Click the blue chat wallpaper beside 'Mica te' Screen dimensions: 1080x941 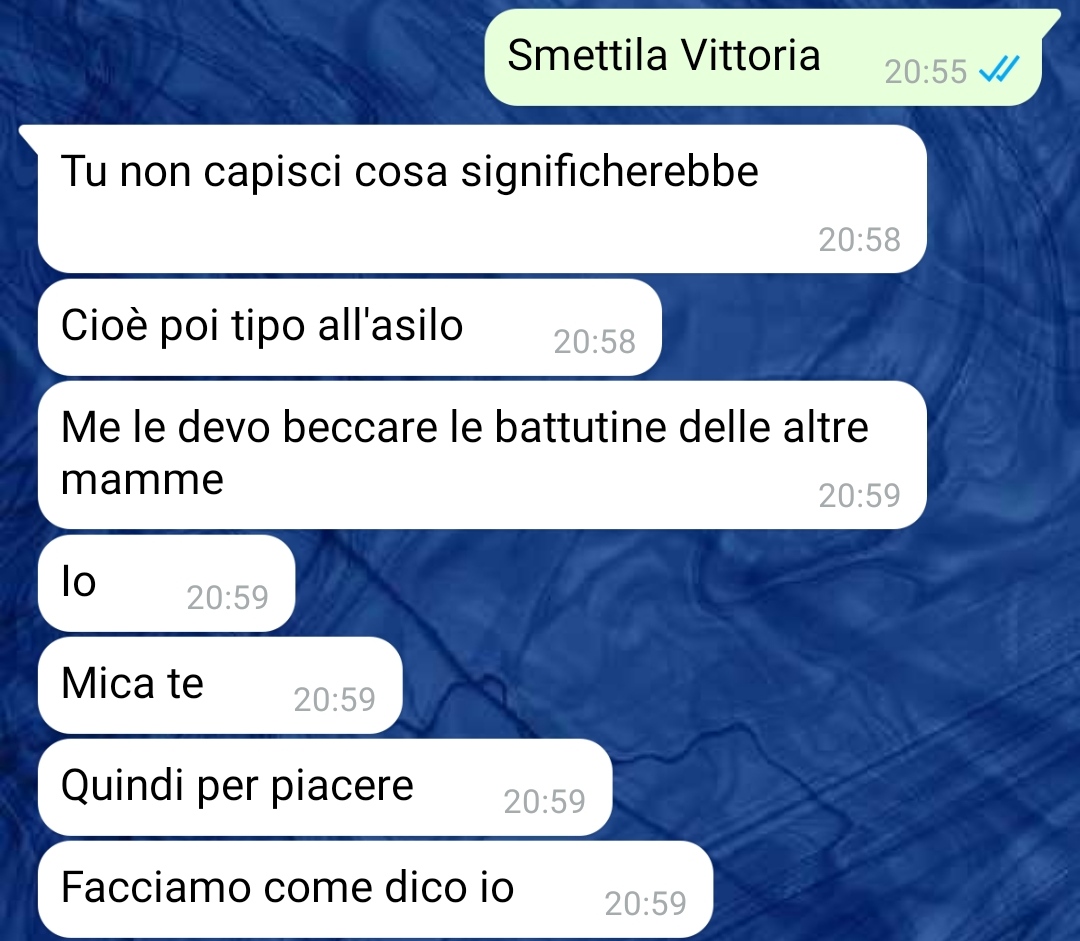[689, 685]
